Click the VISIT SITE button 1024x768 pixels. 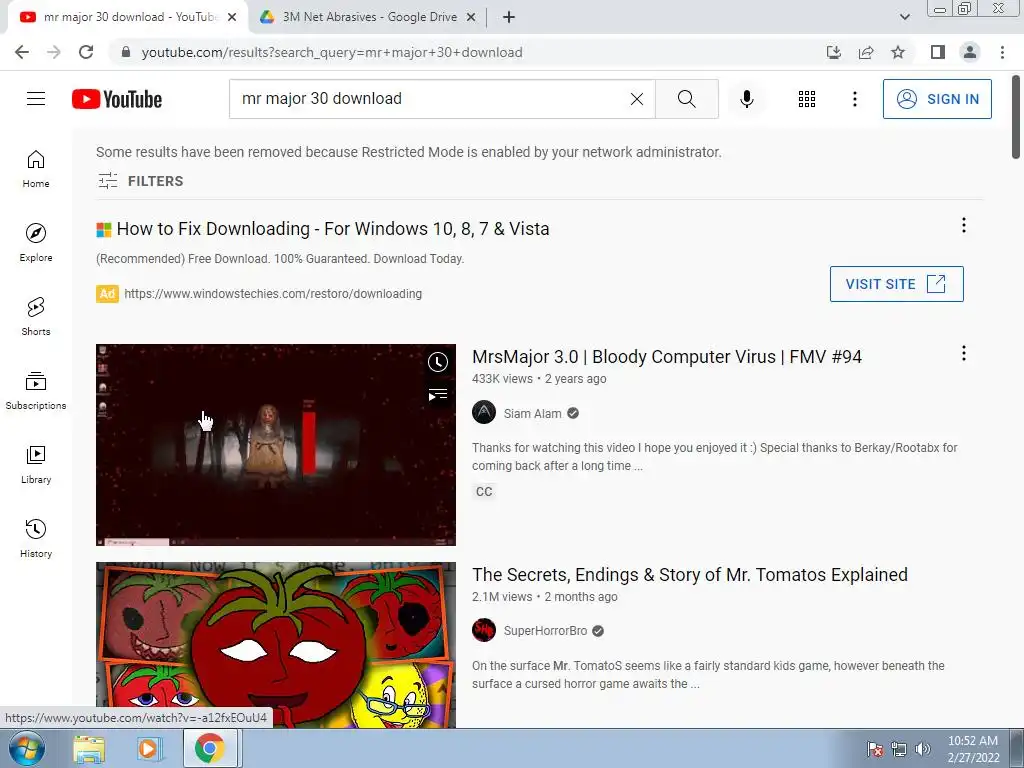click(x=897, y=284)
